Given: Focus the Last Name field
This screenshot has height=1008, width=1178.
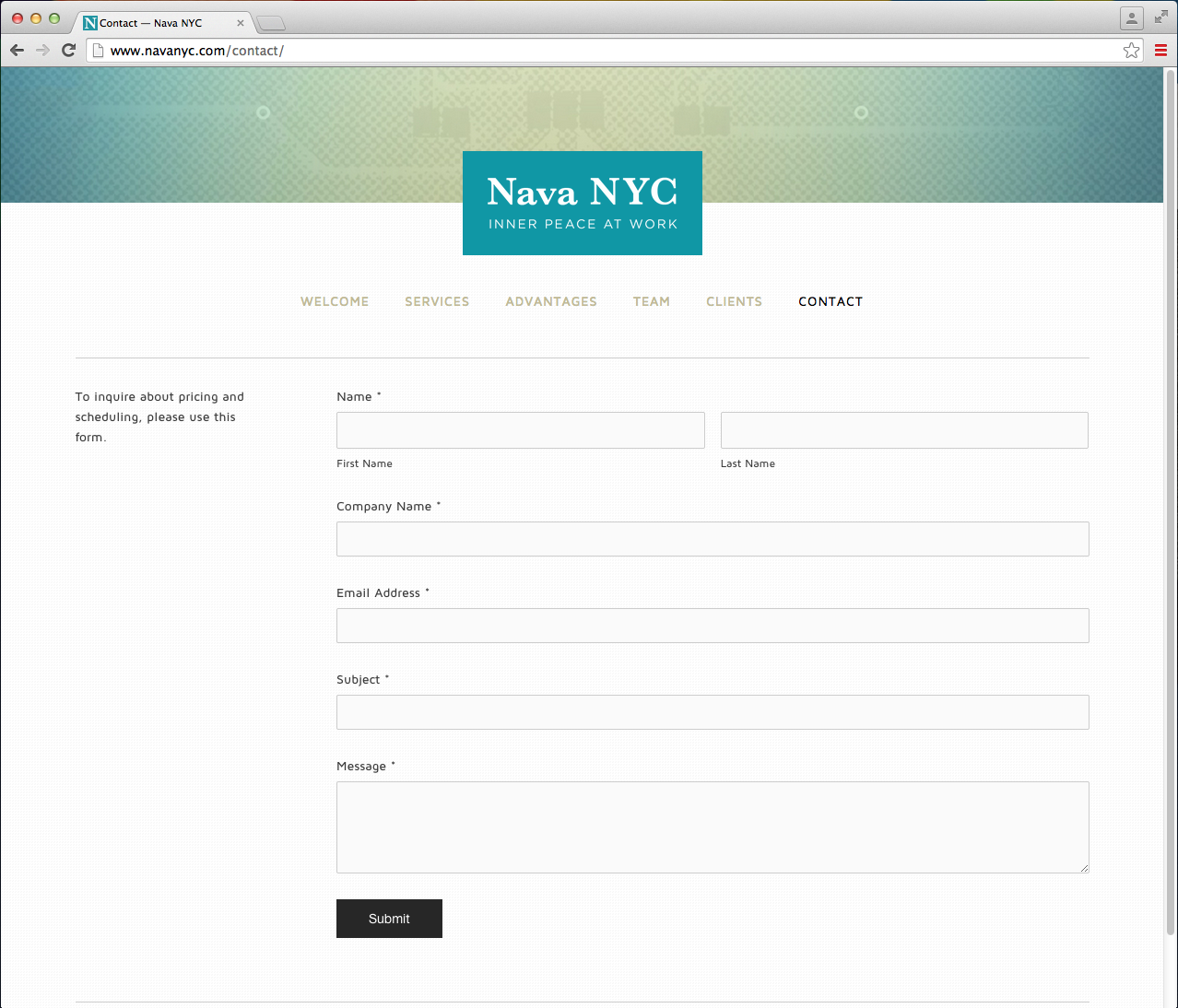Looking at the screenshot, I should pos(904,430).
